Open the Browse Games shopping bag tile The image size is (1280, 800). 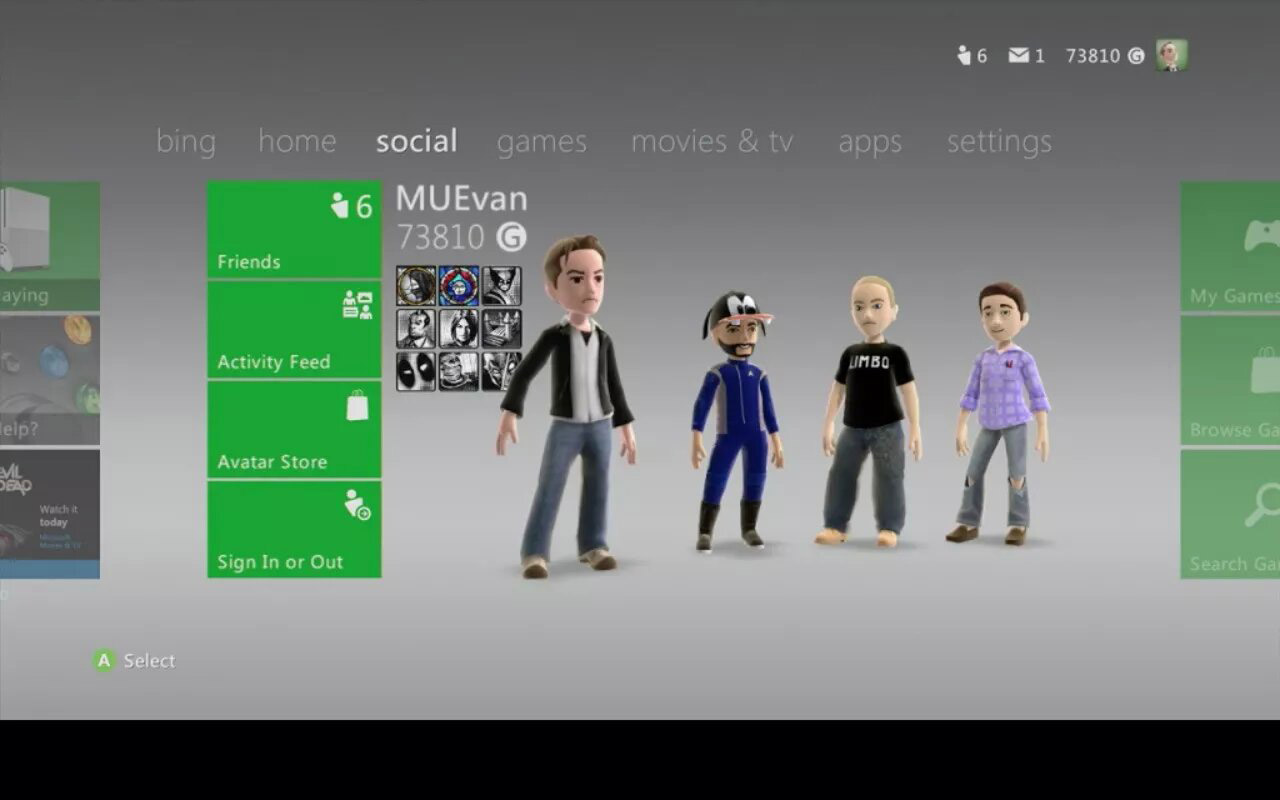pos(1231,380)
